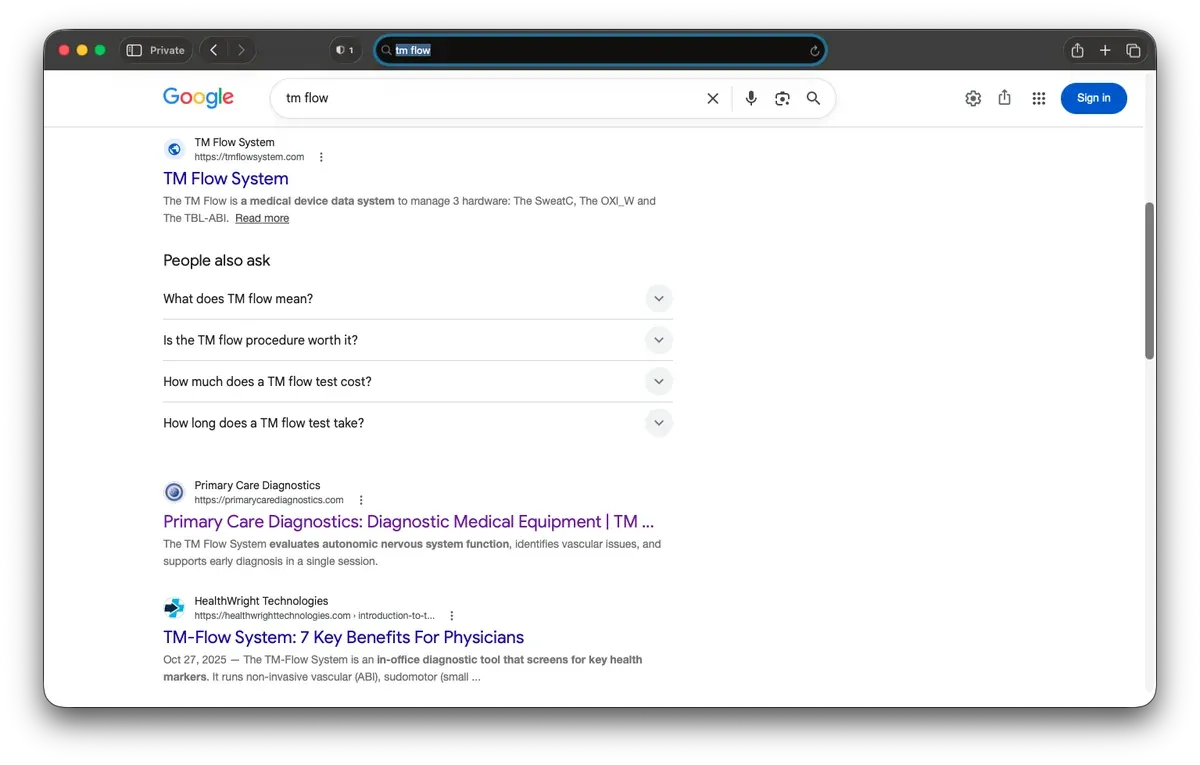The image size is (1200, 765).
Task: Open more options for healthwrighttechnologies.com result
Action: pyautogui.click(x=452, y=616)
